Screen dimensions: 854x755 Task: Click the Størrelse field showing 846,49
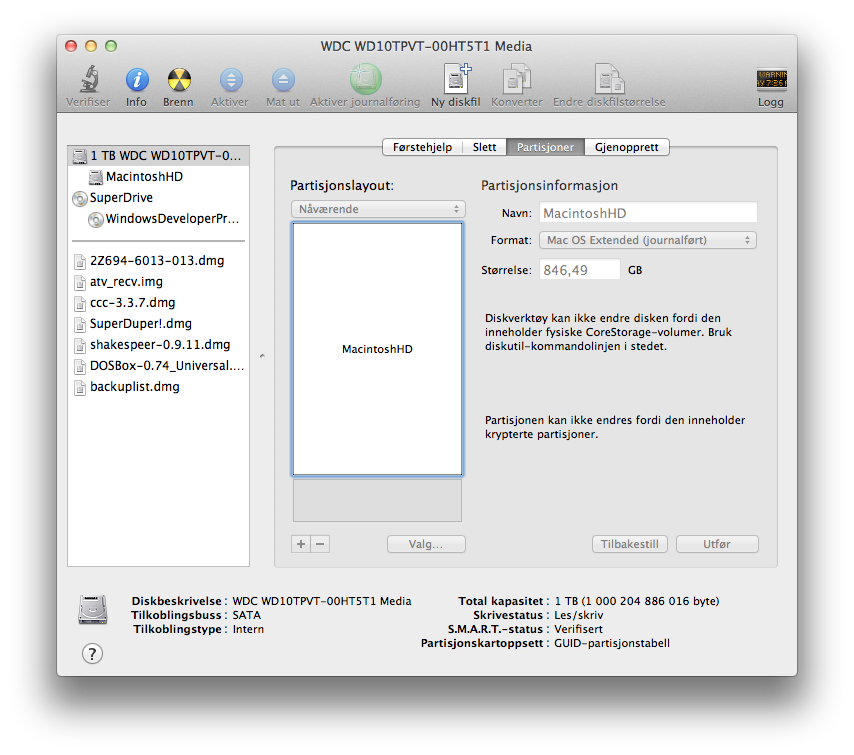(580, 270)
